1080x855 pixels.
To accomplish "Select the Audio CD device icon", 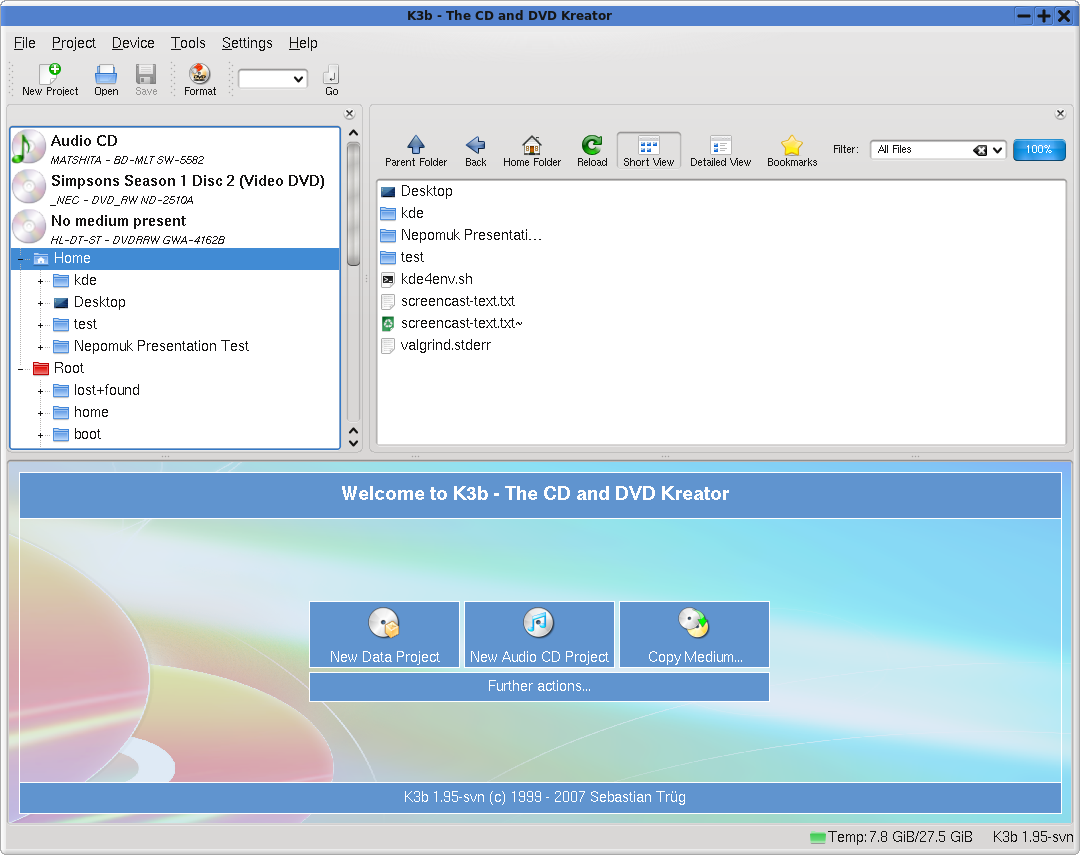I will click(28, 147).
